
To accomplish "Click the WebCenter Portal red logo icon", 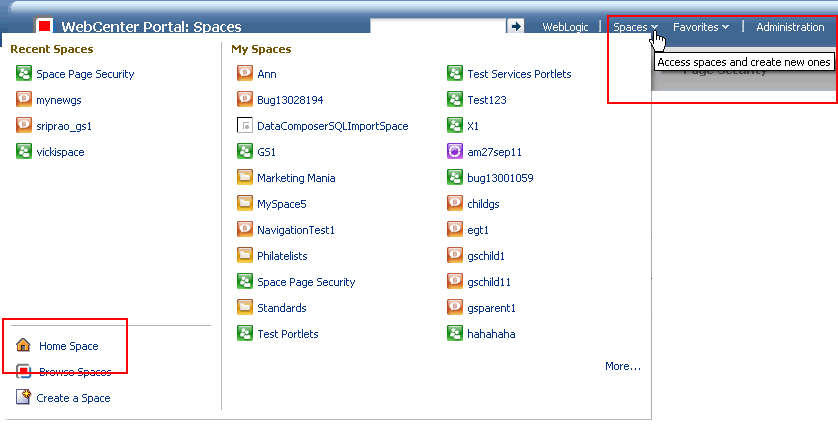I will (x=44, y=25).
